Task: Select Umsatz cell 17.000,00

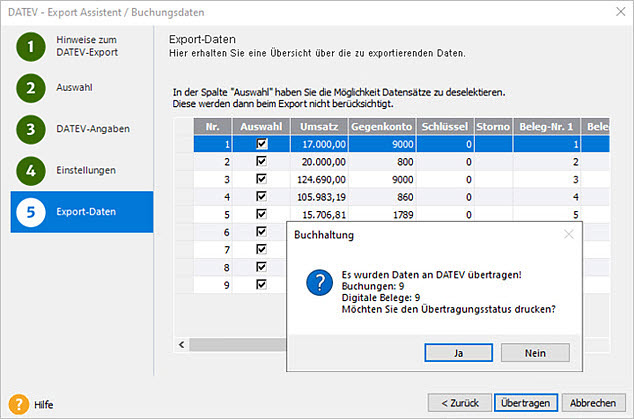Action: coord(319,144)
